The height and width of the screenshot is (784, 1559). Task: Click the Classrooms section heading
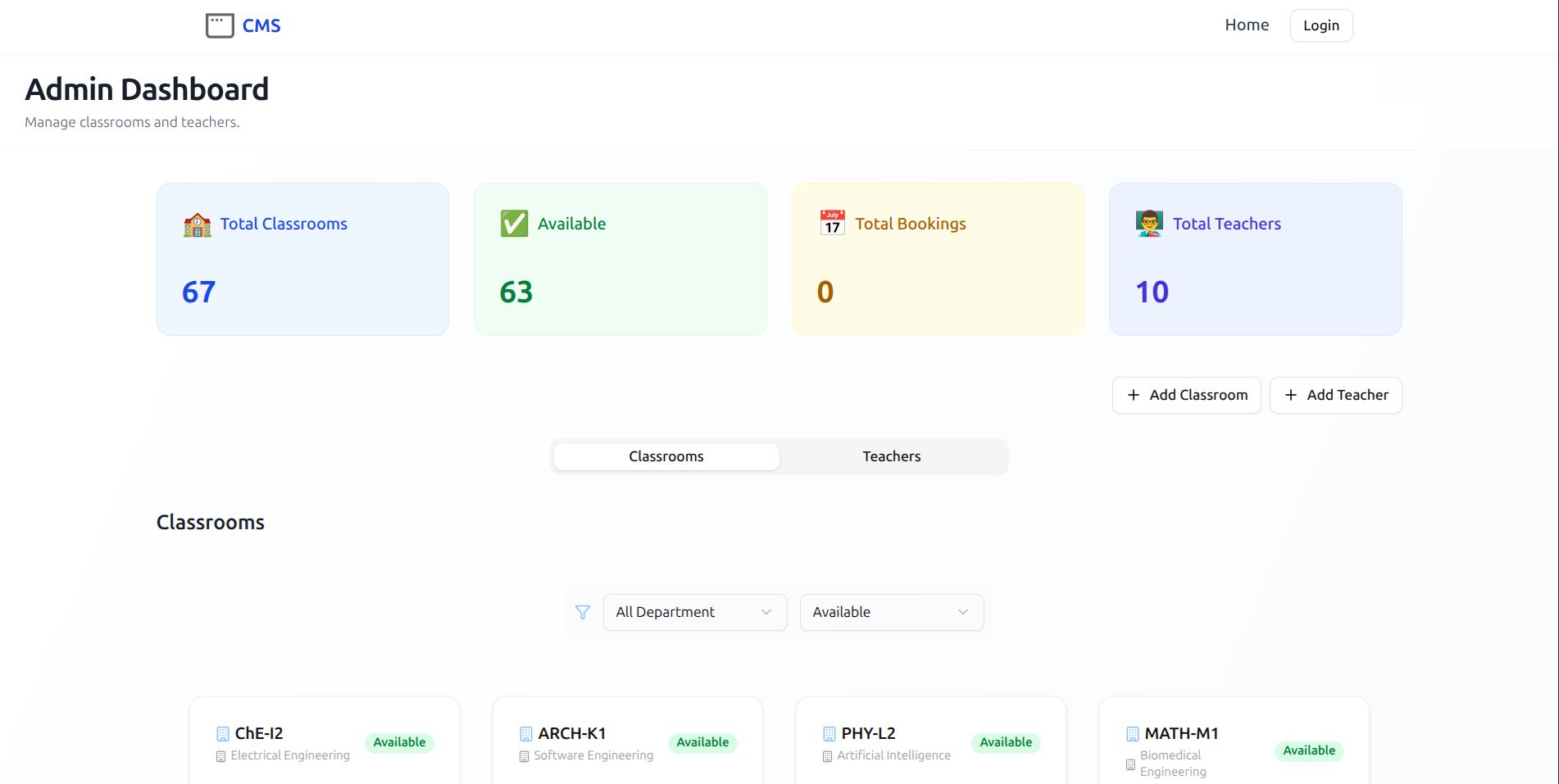click(211, 523)
